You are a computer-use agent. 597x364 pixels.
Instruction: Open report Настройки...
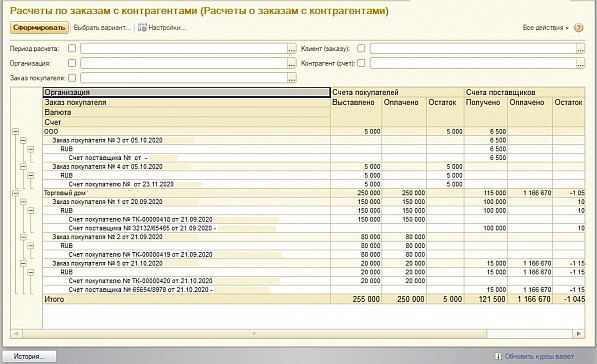click(x=162, y=27)
